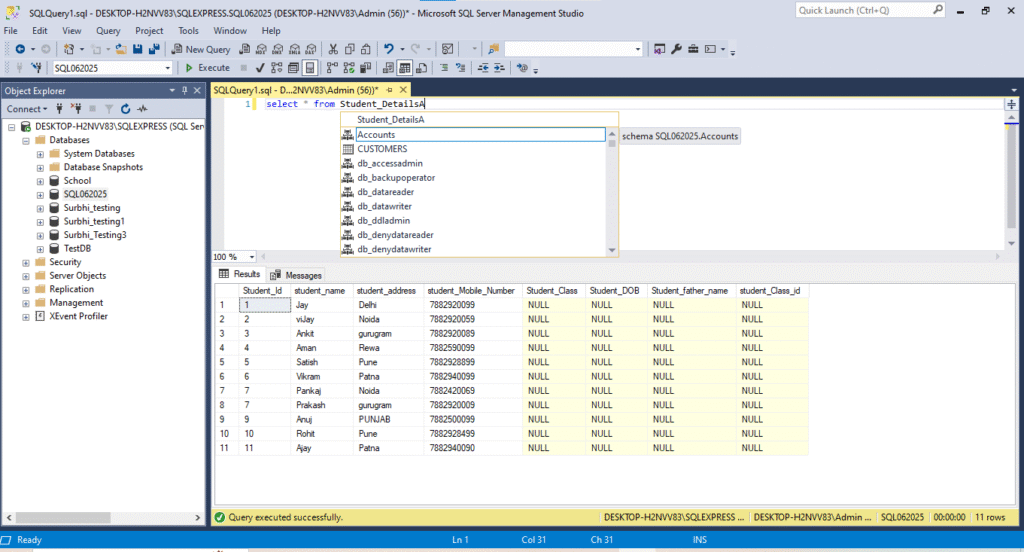Click the Database Engine Query icon
This screenshot has width=1024, height=552.
pyautogui.click(x=244, y=49)
